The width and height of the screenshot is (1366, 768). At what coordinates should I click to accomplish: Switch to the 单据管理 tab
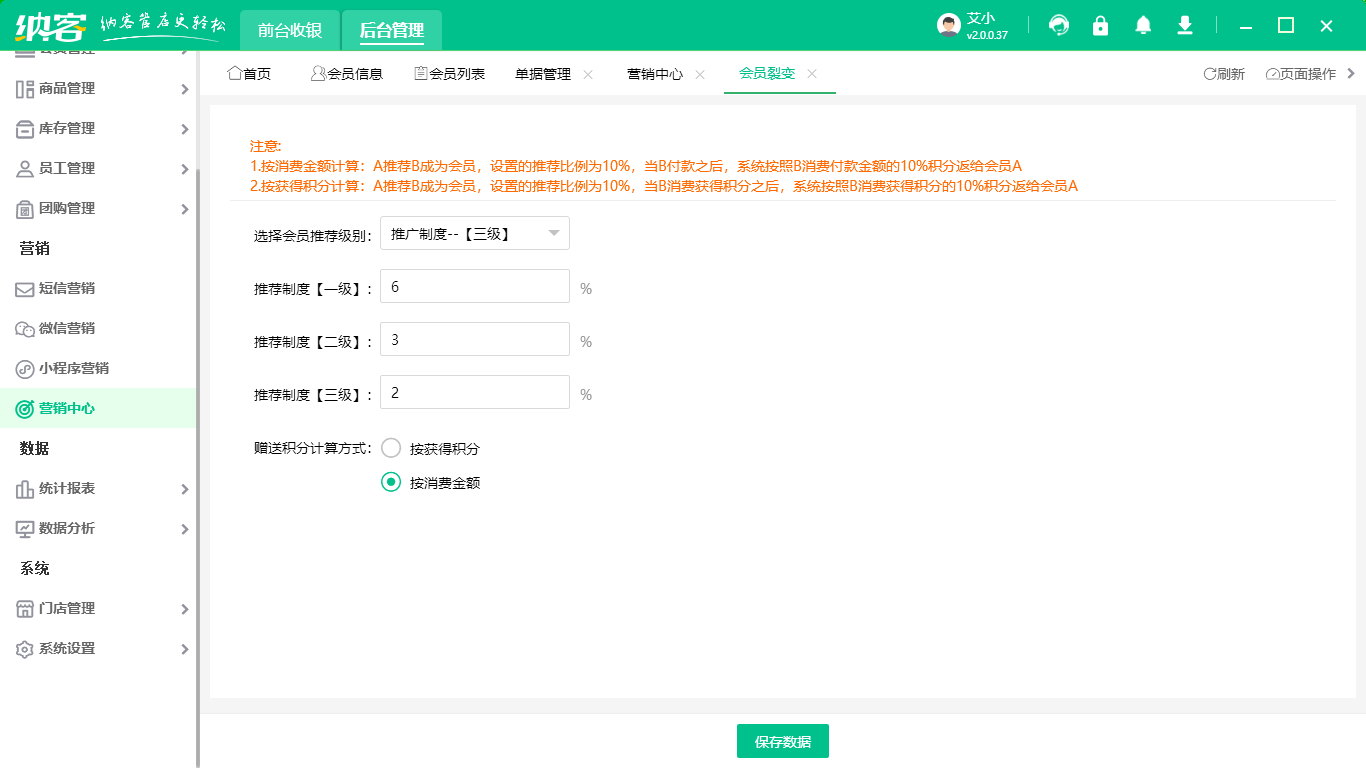click(541, 73)
